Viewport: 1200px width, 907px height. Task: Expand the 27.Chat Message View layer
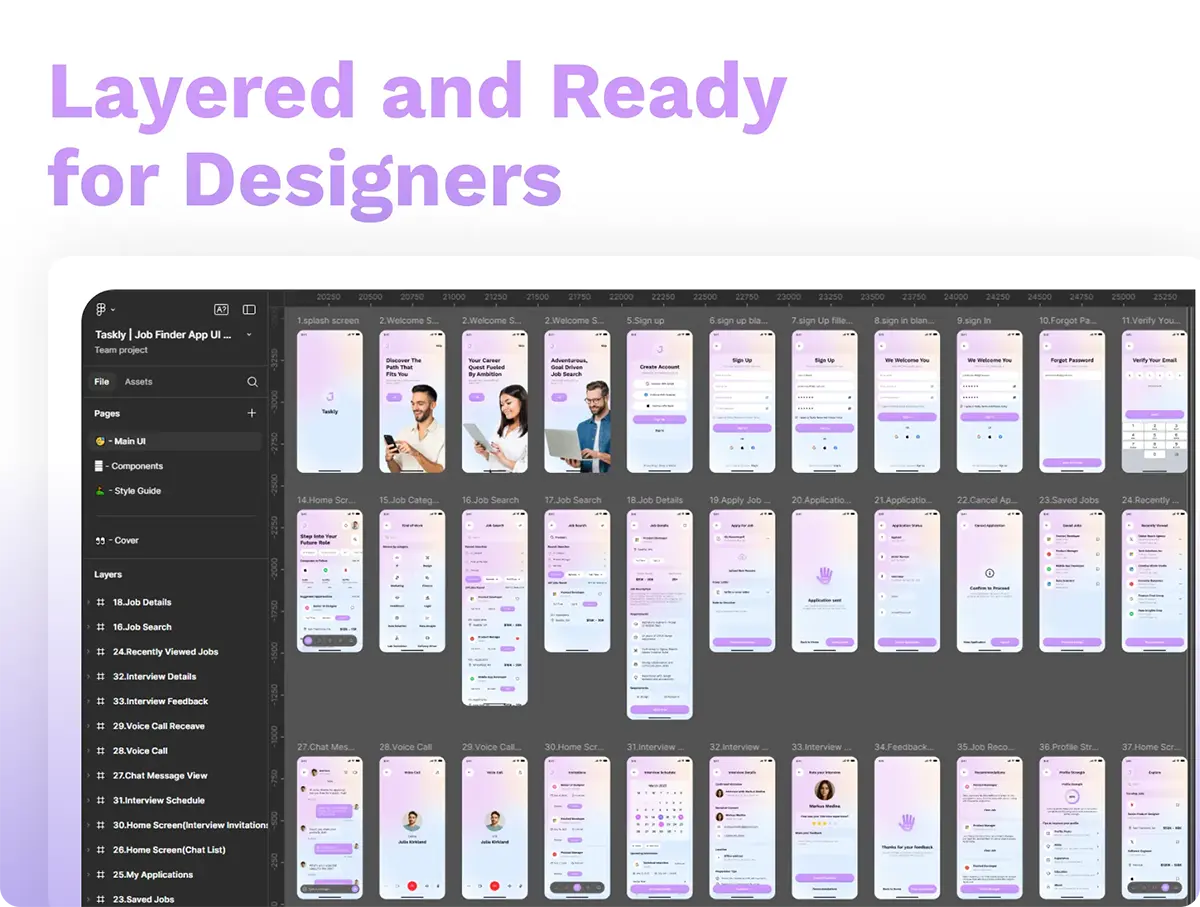pyautogui.click(x=88, y=776)
